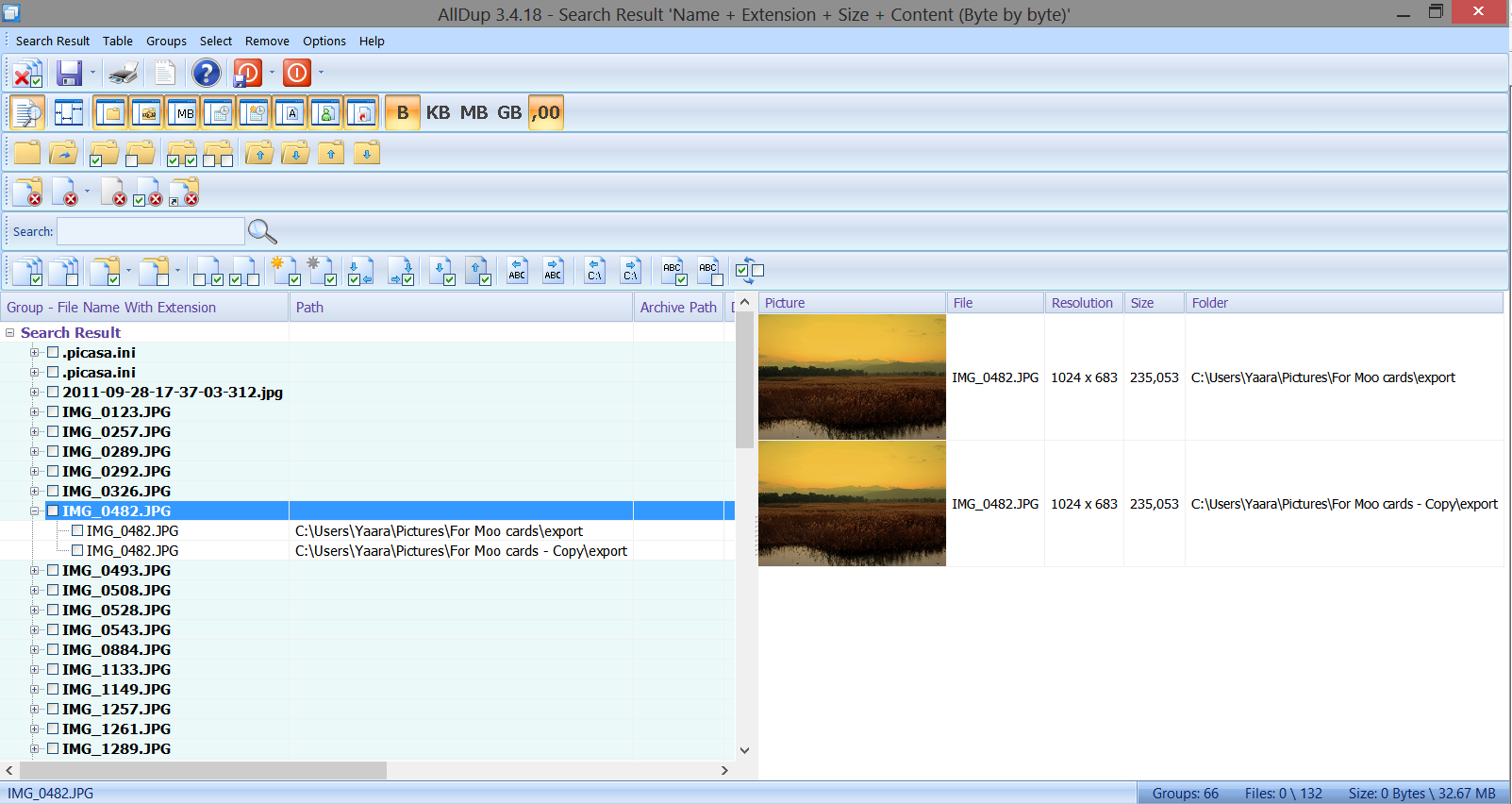The width and height of the screenshot is (1512, 804).
Task: Toggle the file preview pane icon
Action: [28, 112]
